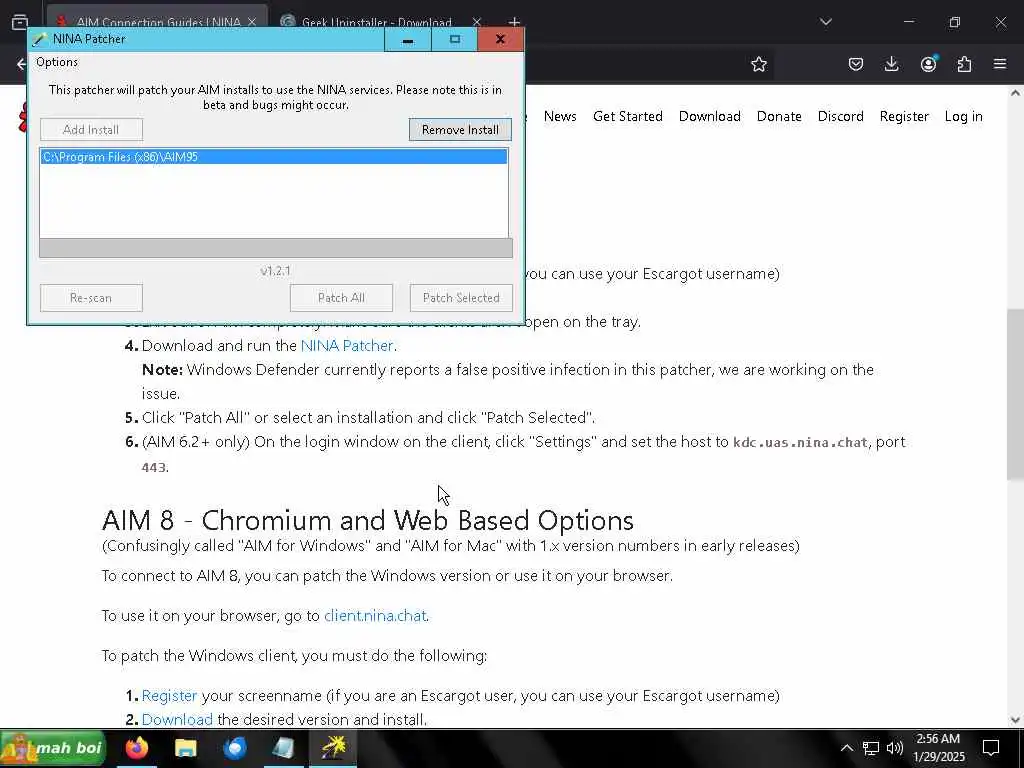The height and width of the screenshot is (768, 1024).
Task: Open NINA Patcher wand icon on taskbar
Action: point(333,748)
